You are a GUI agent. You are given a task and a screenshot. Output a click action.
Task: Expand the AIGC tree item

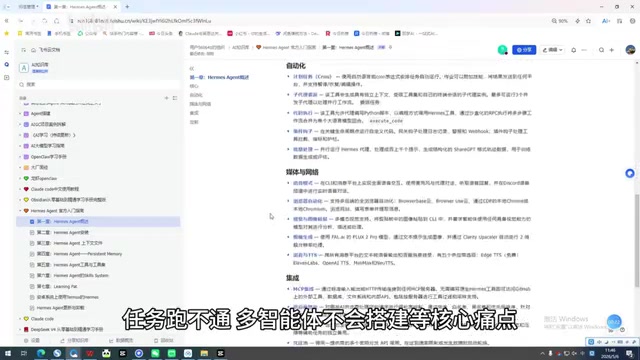click(20, 124)
